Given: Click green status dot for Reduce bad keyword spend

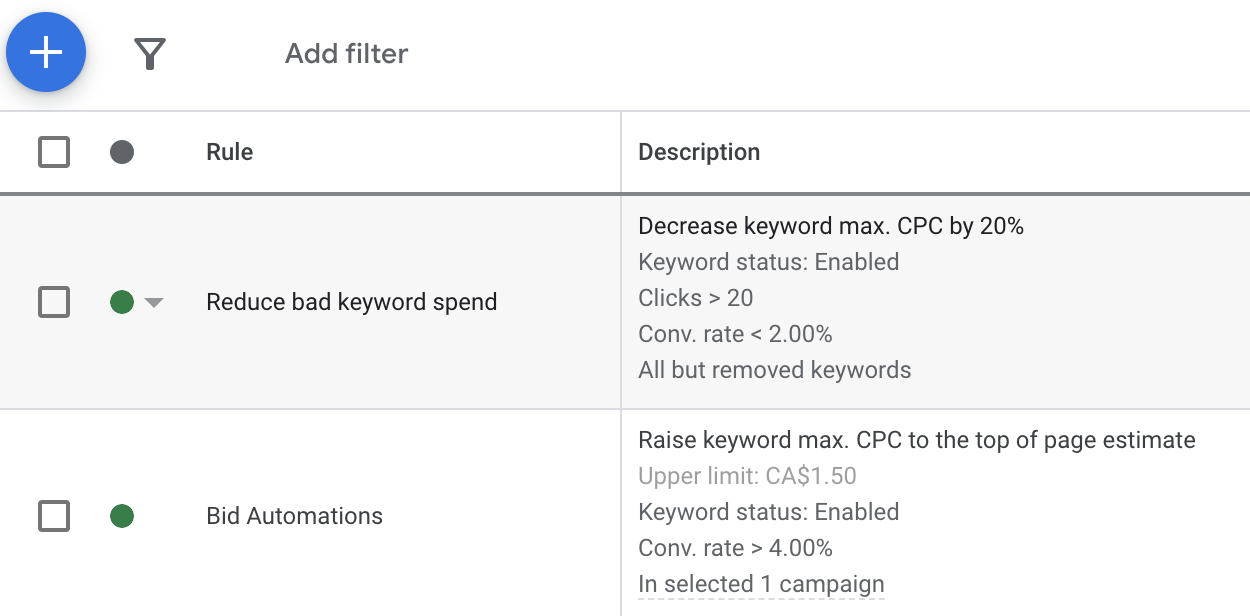Looking at the screenshot, I should 122,302.
